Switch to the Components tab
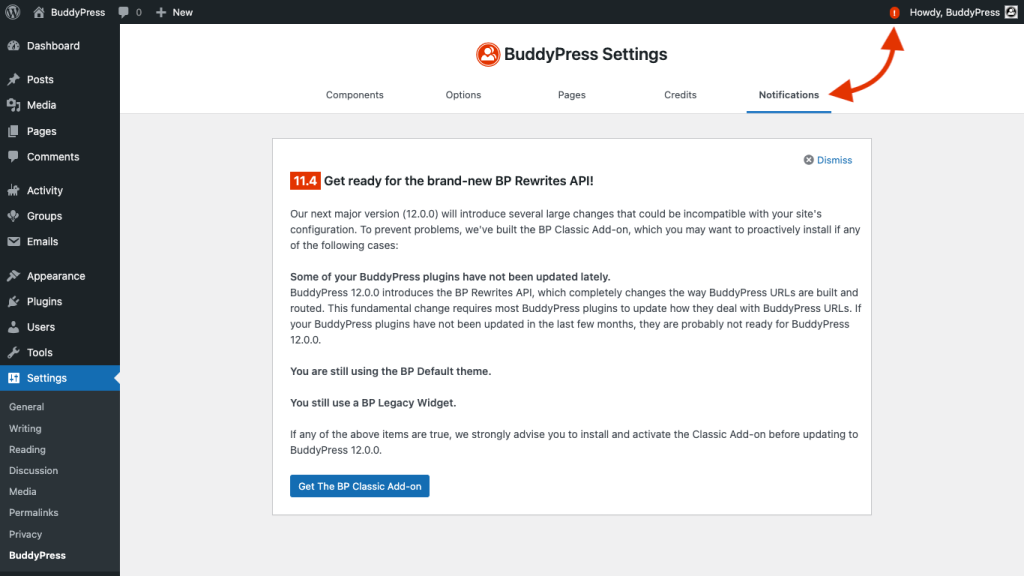Image resolution: width=1024 pixels, height=576 pixels. coord(355,95)
